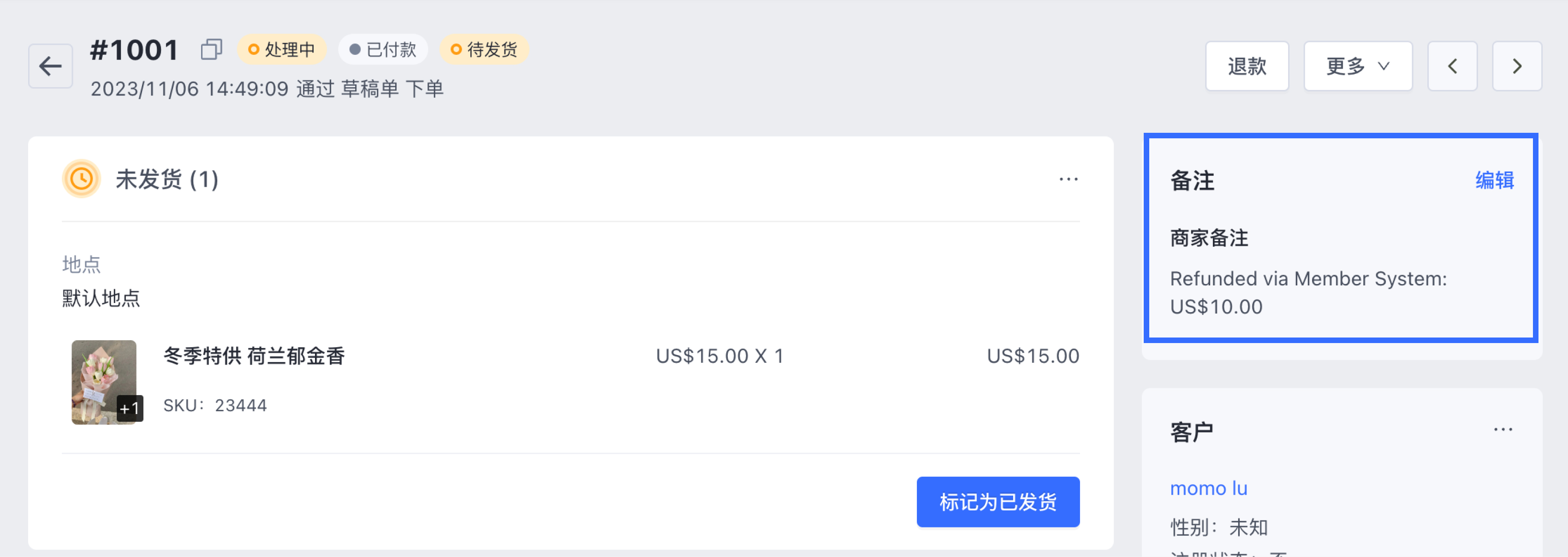Image resolution: width=1568 pixels, height=557 pixels.
Task: Edit the notes via 编辑 link
Action: [1494, 180]
